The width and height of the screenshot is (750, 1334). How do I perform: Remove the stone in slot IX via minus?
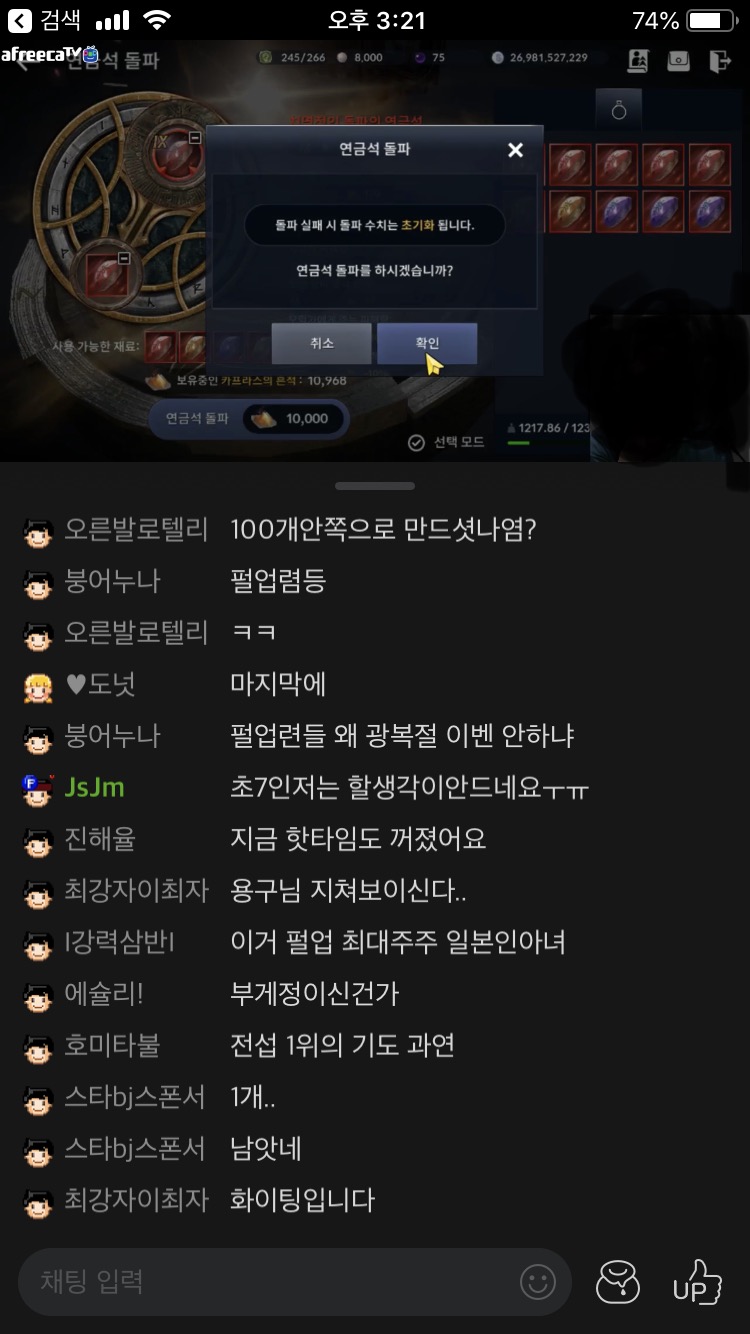pos(195,138)
